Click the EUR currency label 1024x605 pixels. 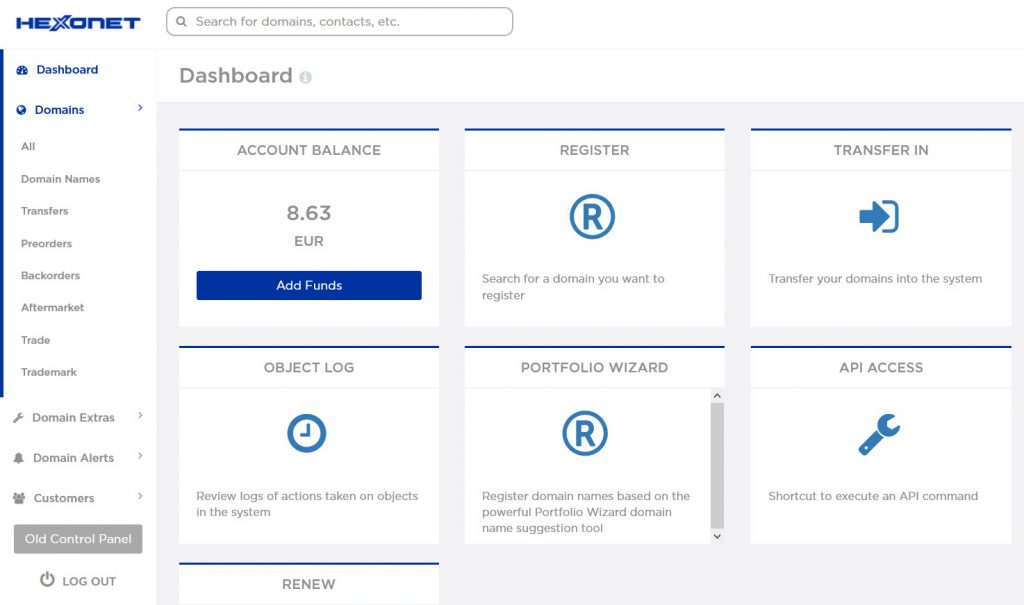[309, 241]
